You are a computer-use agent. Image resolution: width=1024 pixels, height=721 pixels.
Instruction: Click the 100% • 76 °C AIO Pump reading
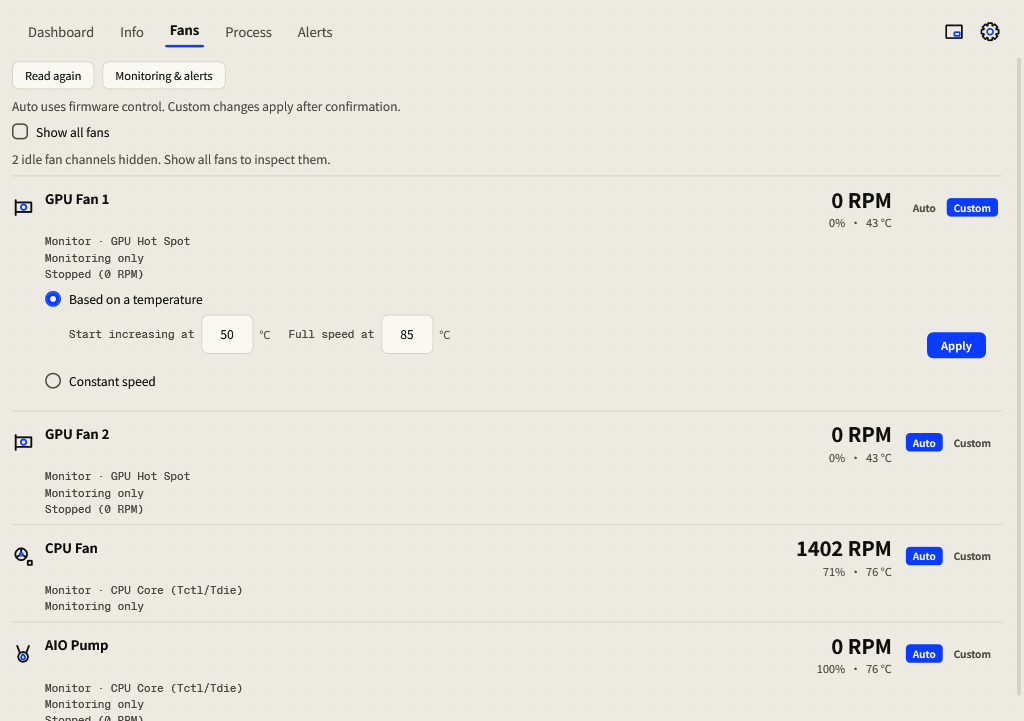pos(854,669)
